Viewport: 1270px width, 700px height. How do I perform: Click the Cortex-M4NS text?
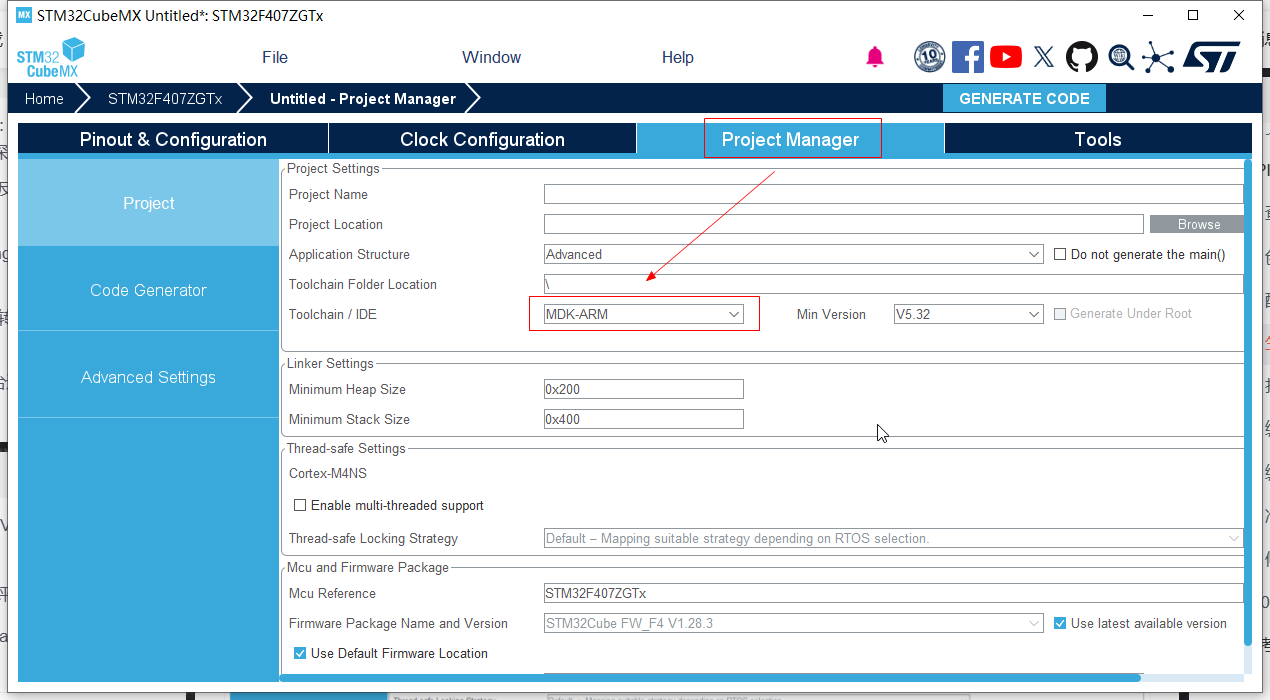[x=328, y=473]
